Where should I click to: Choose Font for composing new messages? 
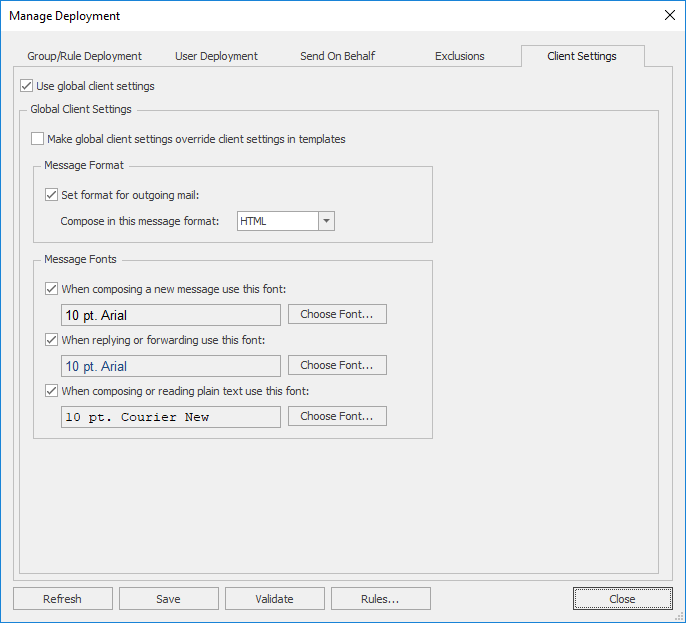337,315
